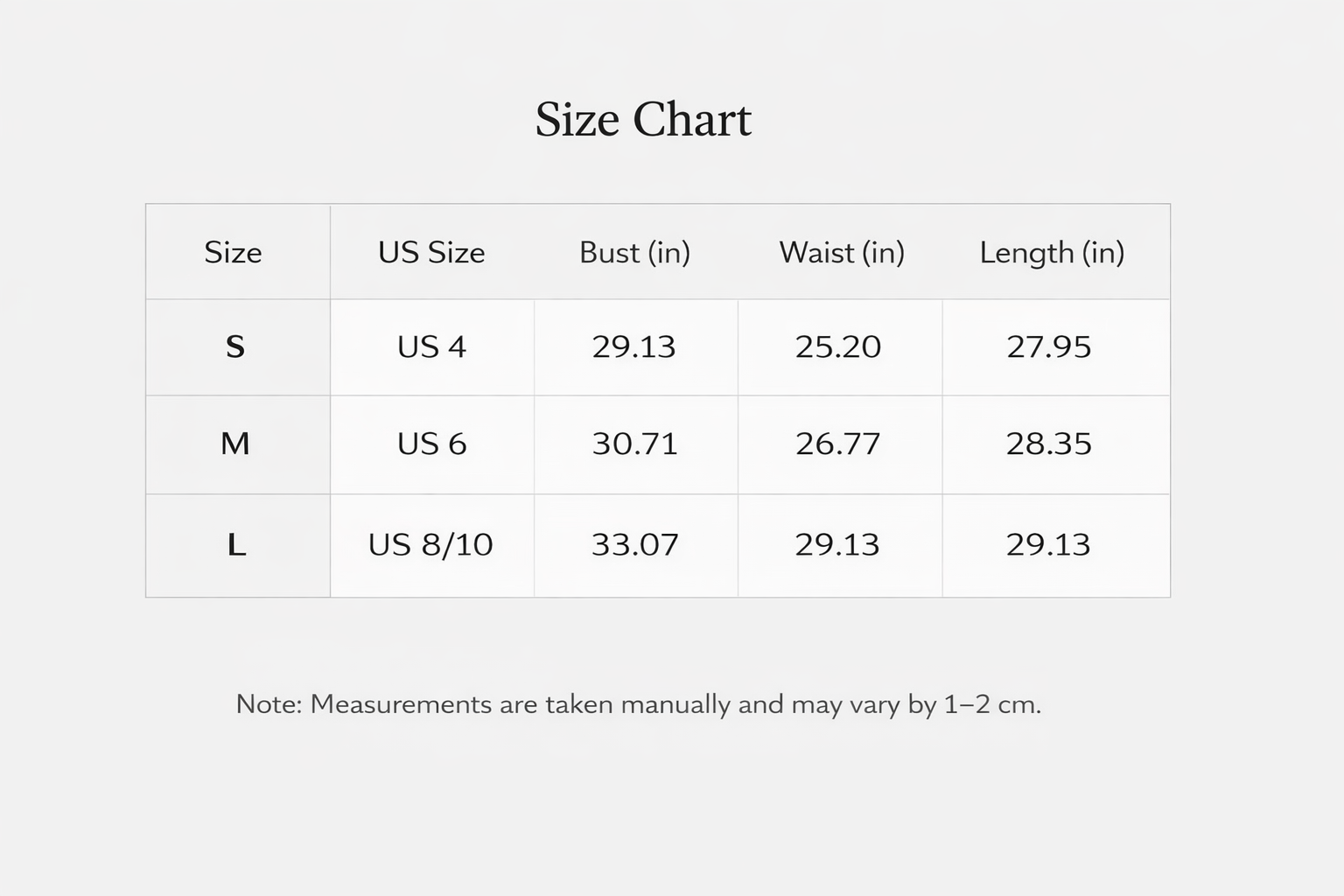The image size is (1344, 896).
Task: Select the US 4 cell
Action: pos(431,347)
